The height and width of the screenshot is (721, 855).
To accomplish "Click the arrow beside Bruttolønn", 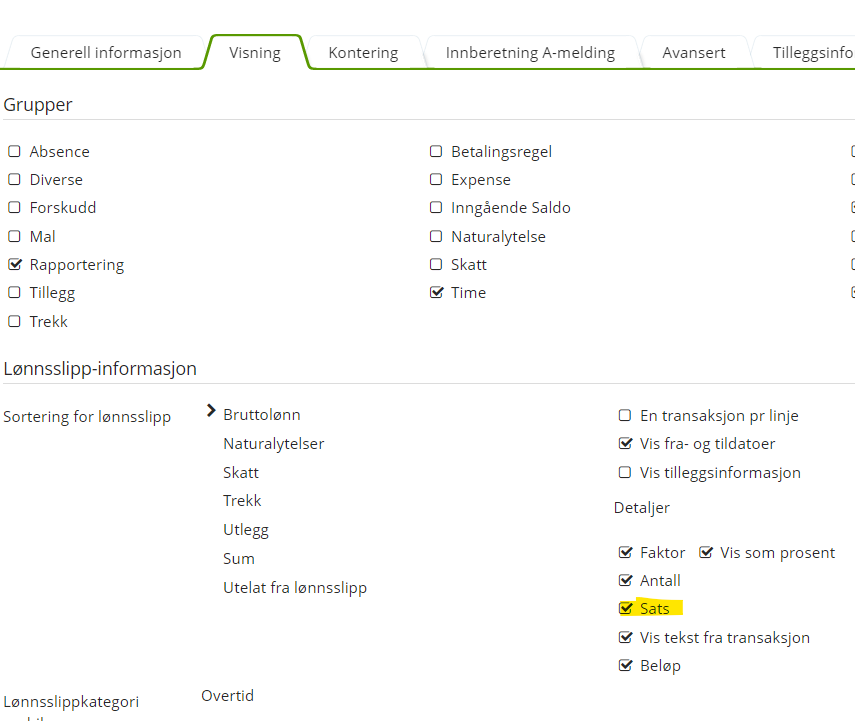I will coord(211,411).
